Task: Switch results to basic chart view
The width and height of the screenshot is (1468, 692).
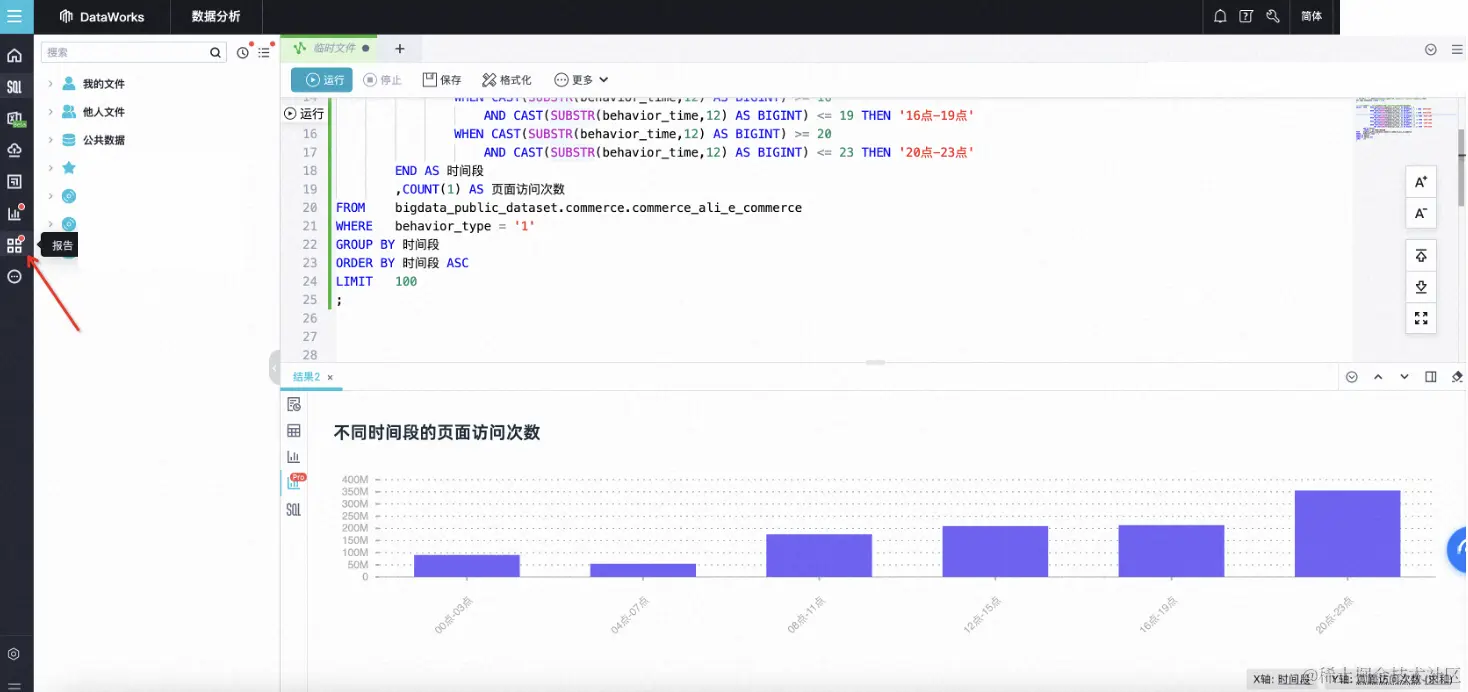Action: 294,456
